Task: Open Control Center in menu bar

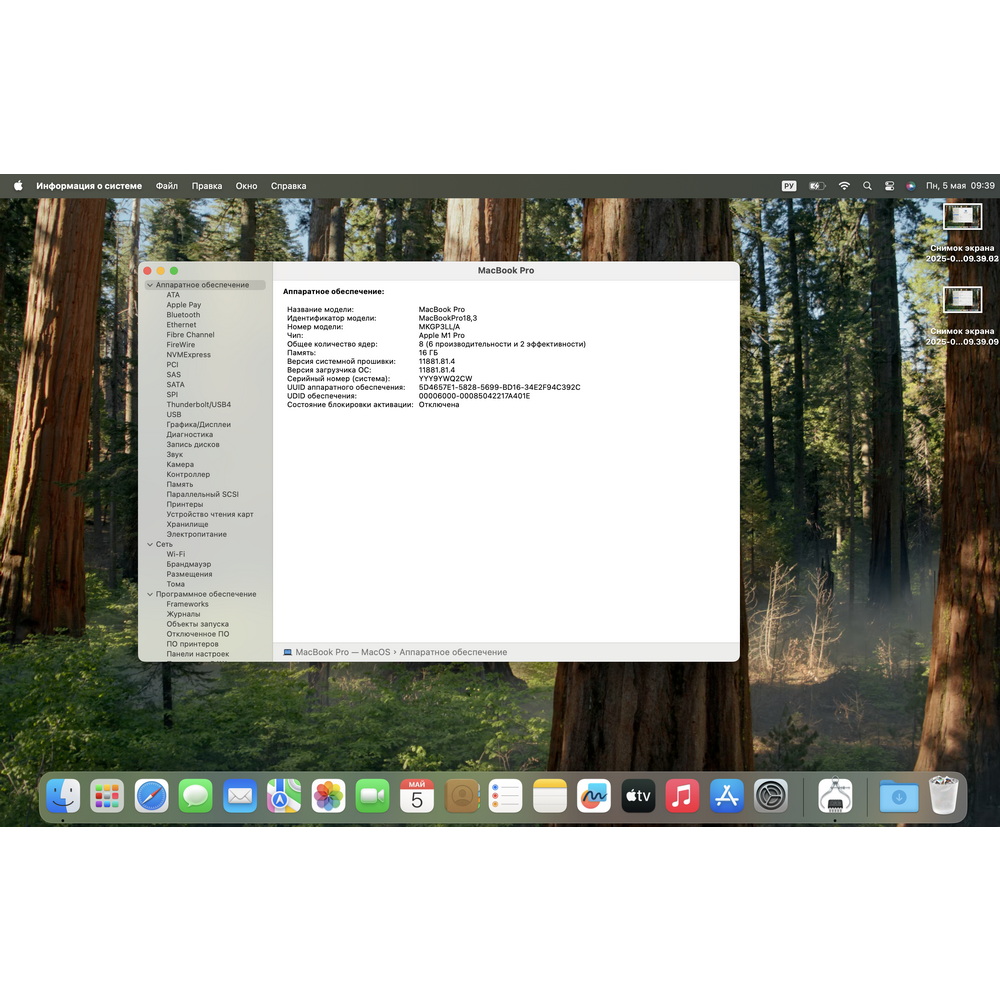Action: click(889, 186)
